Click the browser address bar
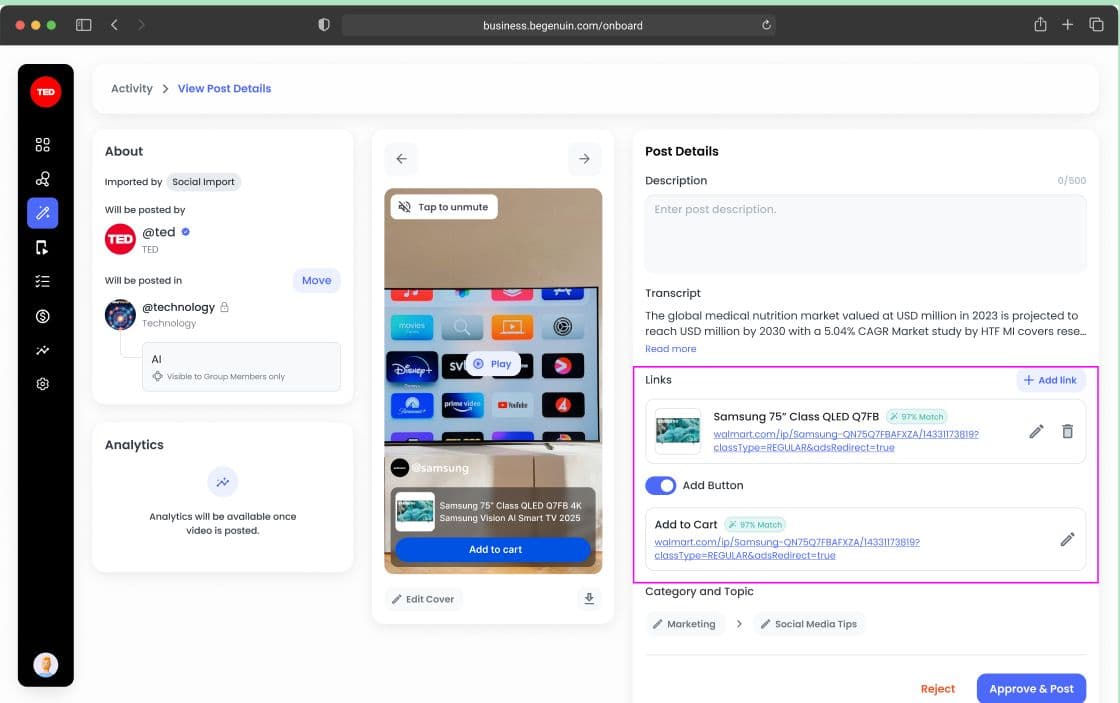1120x703 pixels. (x=559, y=25)
